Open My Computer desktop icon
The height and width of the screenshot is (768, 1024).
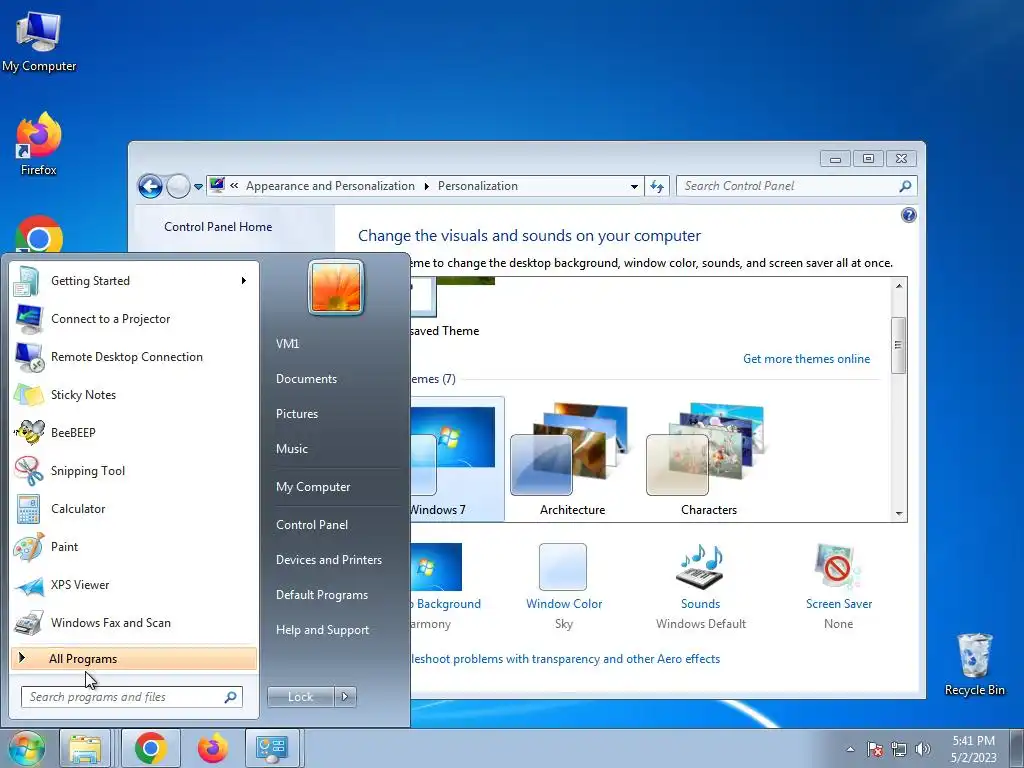(x=39, y=42)
